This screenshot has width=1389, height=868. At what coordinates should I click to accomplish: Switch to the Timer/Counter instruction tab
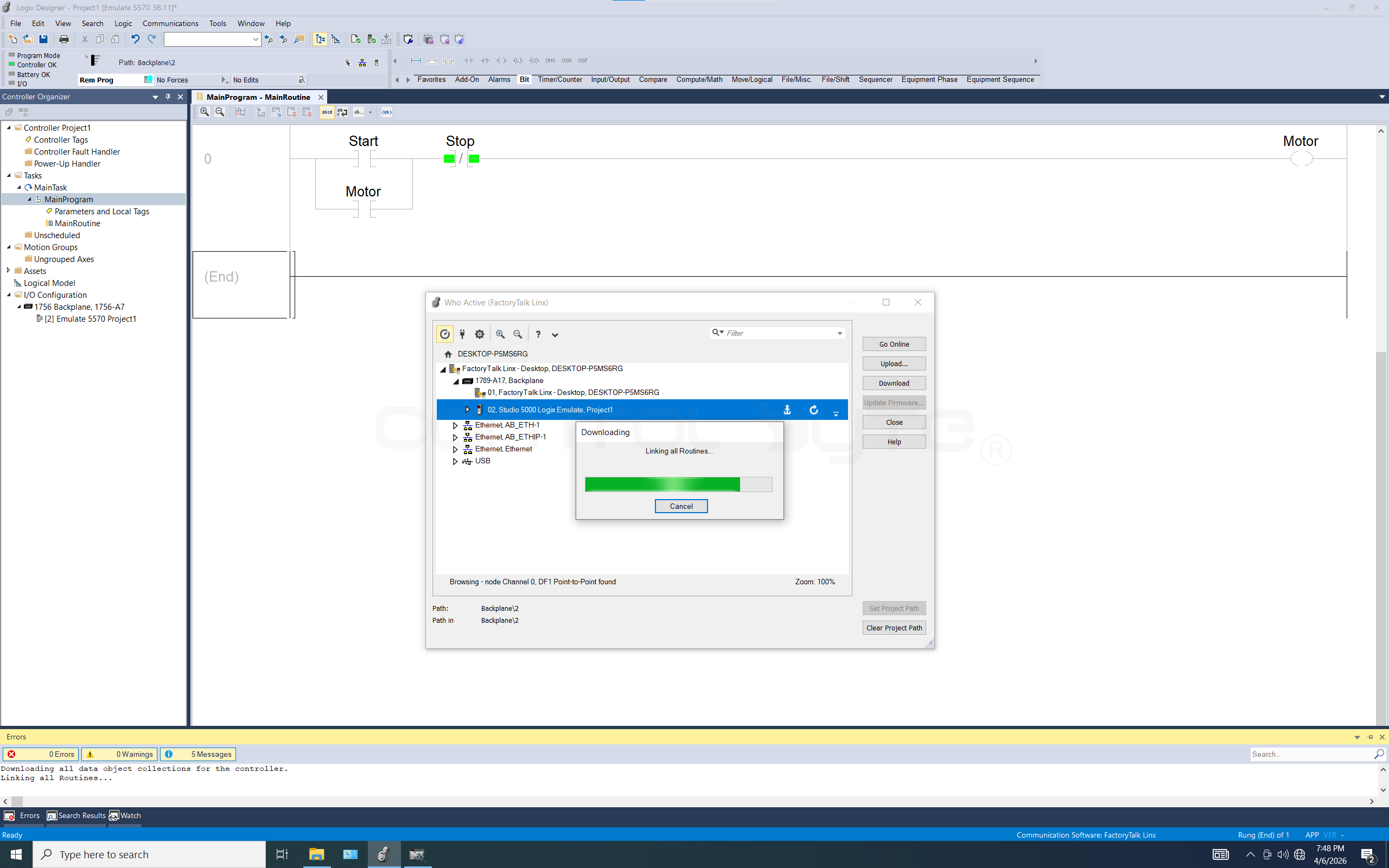559,79
